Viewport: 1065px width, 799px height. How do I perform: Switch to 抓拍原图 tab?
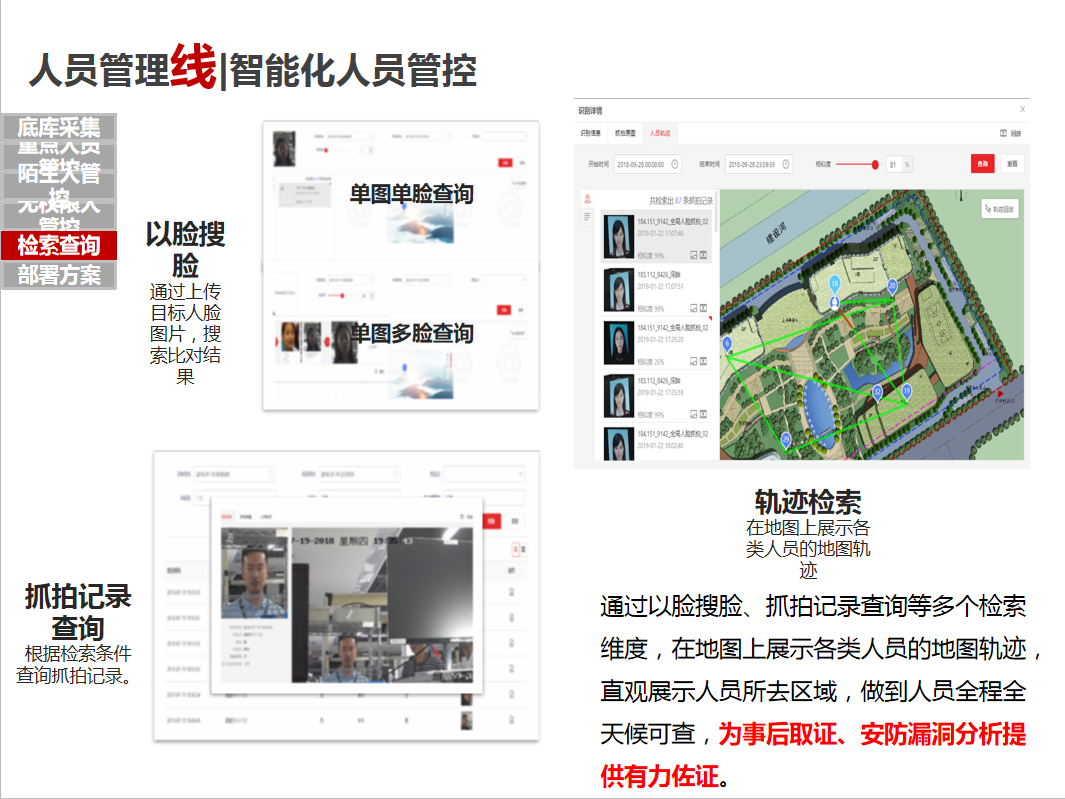tap(625, 133)
